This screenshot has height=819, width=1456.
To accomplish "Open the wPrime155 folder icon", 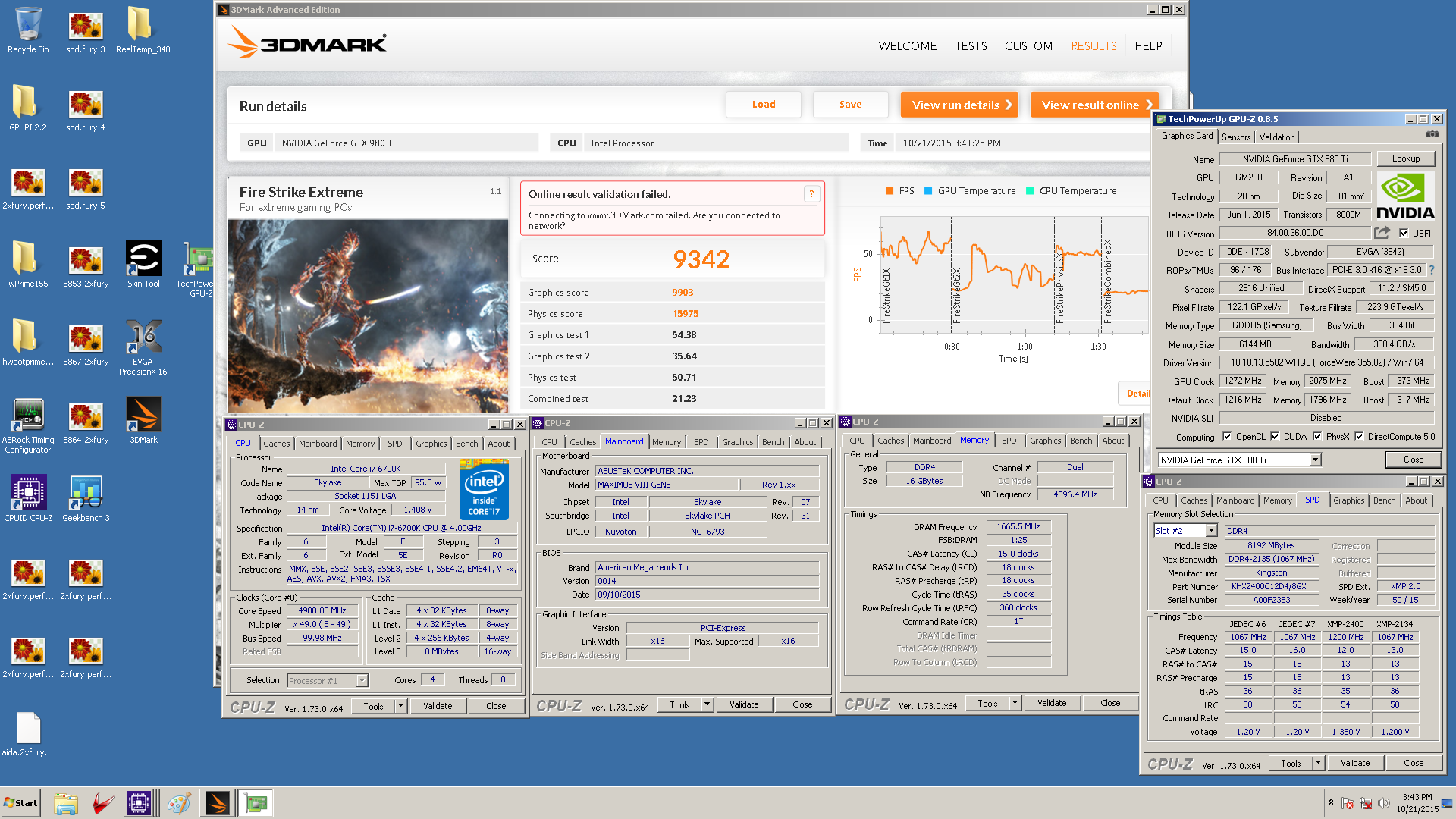I will (28, 265).
